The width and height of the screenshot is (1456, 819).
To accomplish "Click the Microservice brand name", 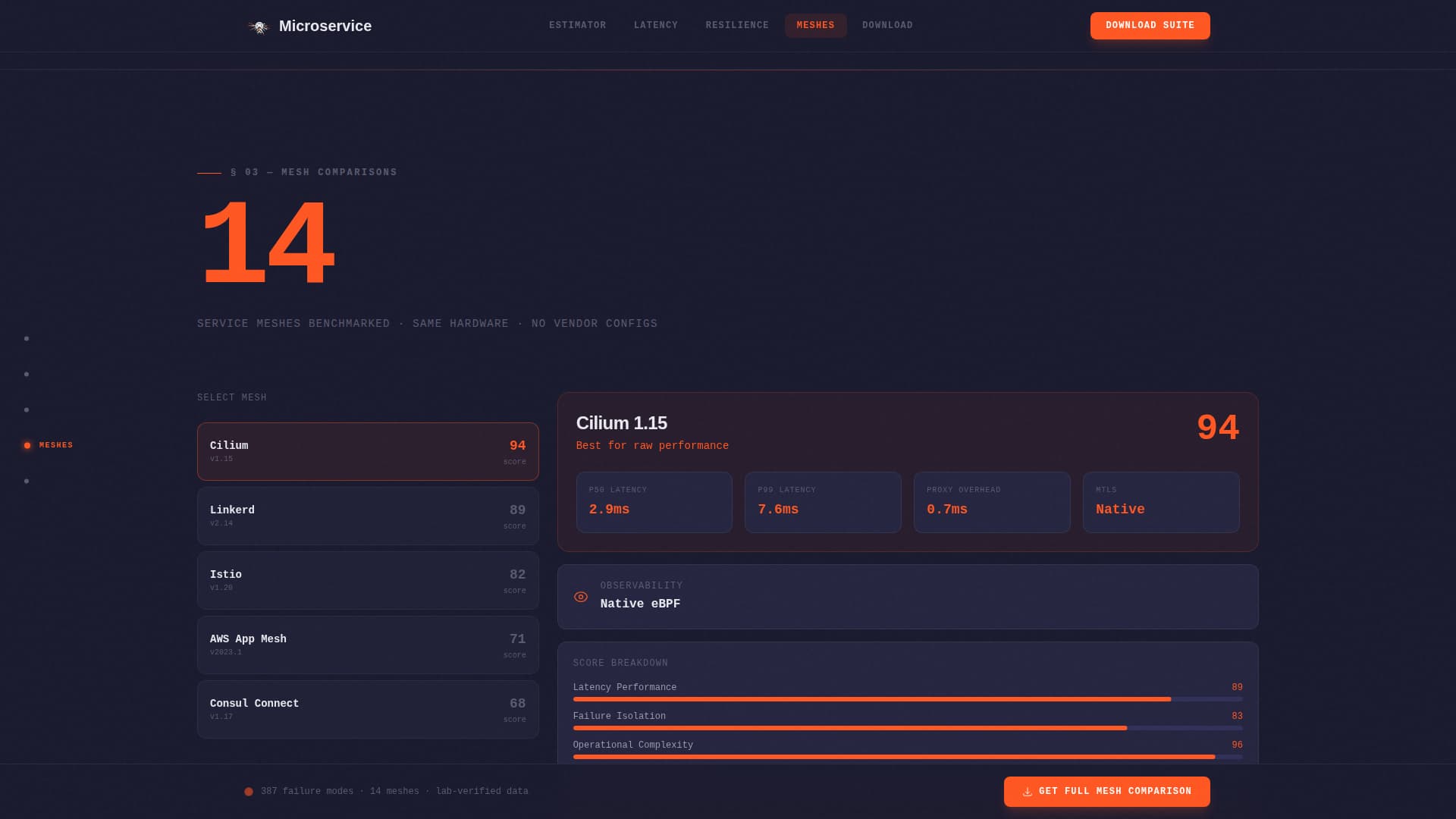I will (x=325, y=26).
